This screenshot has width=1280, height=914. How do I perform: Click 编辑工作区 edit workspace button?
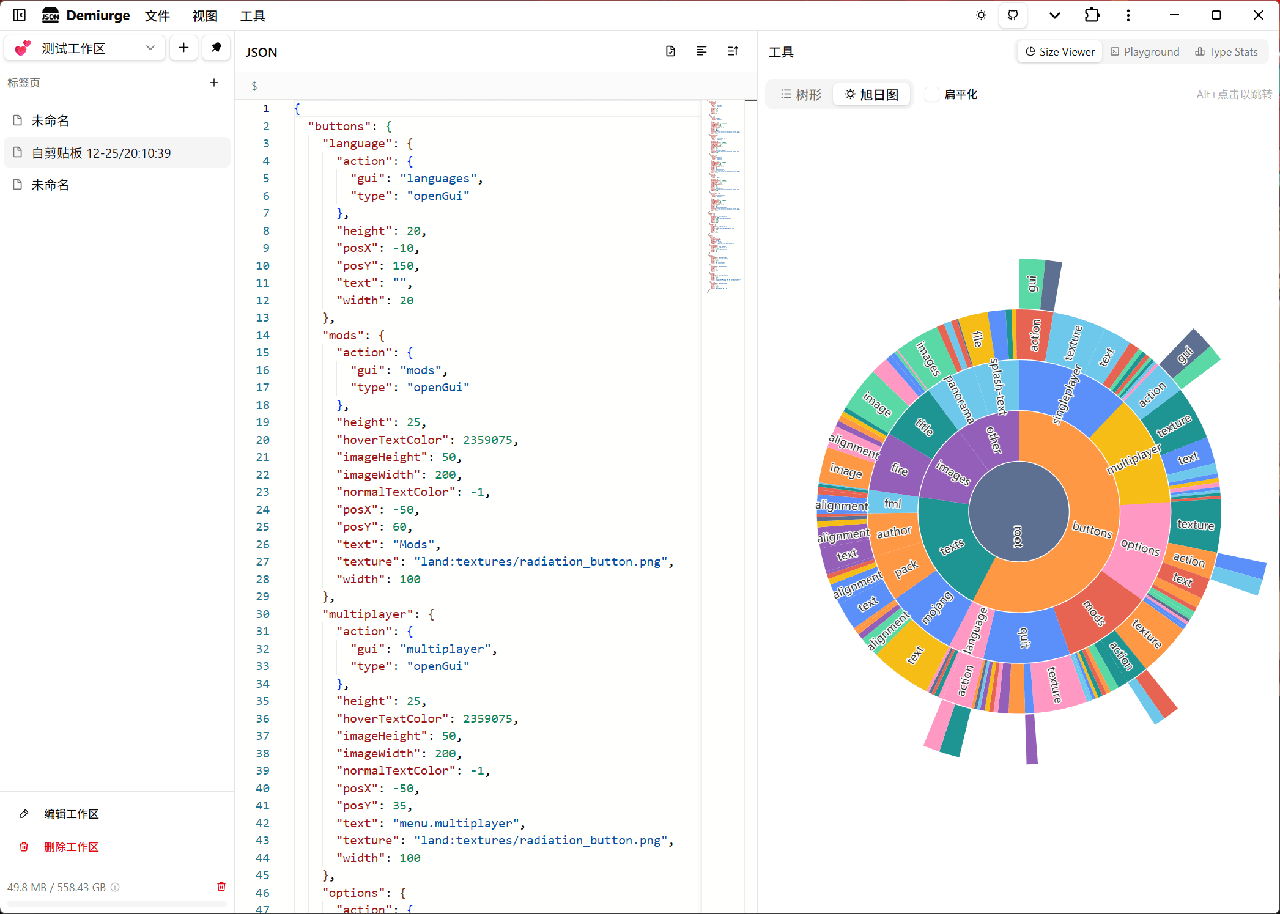pos(71,814)
